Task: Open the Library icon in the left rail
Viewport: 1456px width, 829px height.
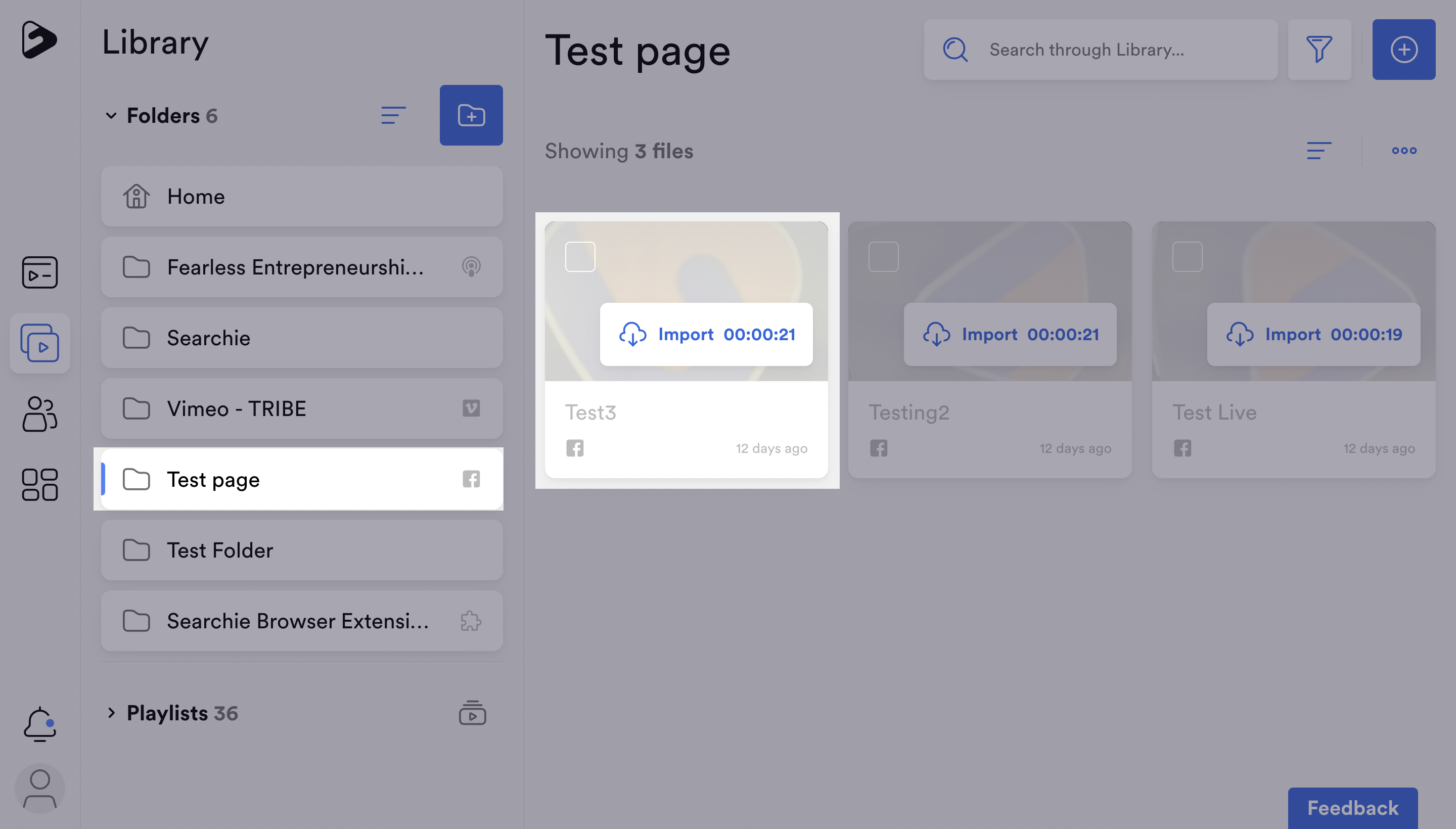Action: [39, 343]
